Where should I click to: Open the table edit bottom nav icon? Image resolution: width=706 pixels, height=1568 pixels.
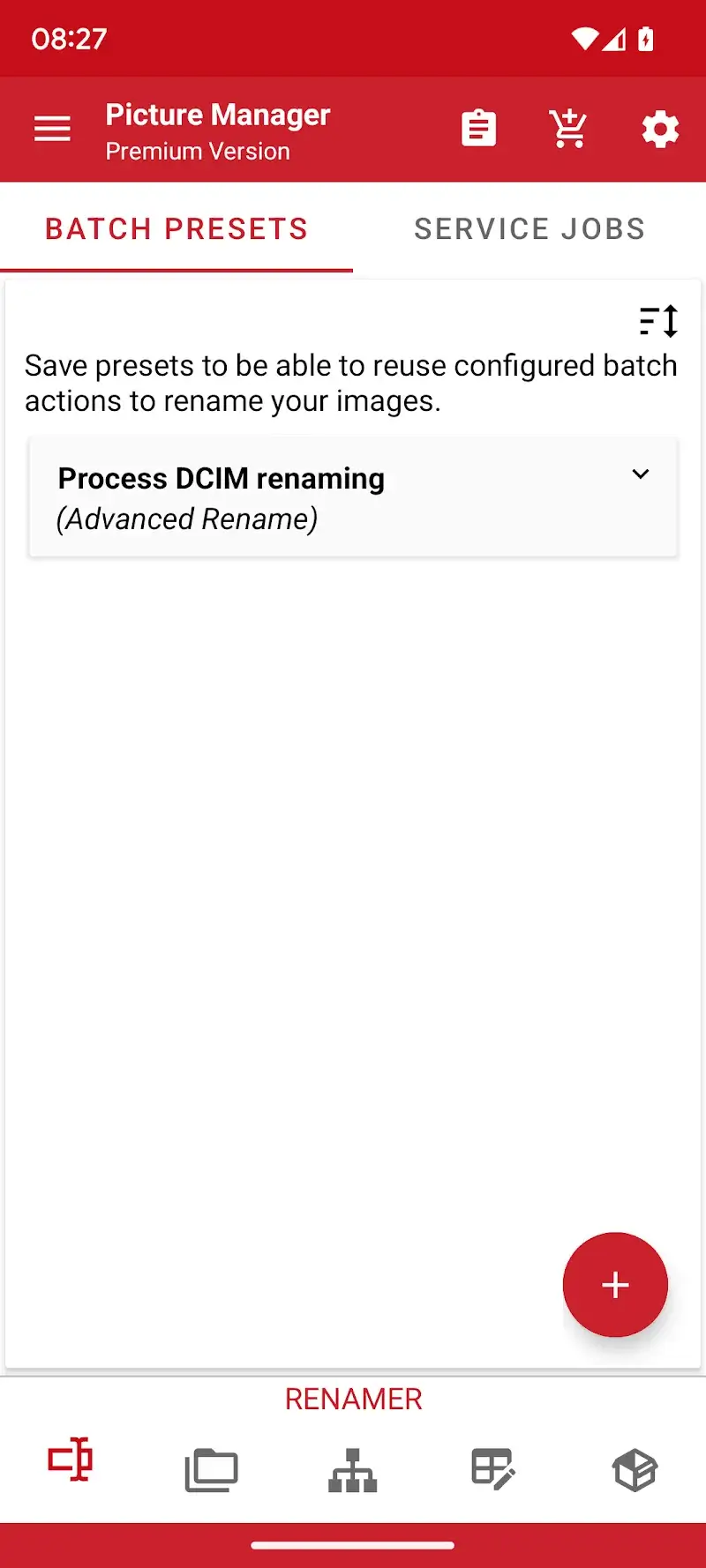[x=493, y=1470]
